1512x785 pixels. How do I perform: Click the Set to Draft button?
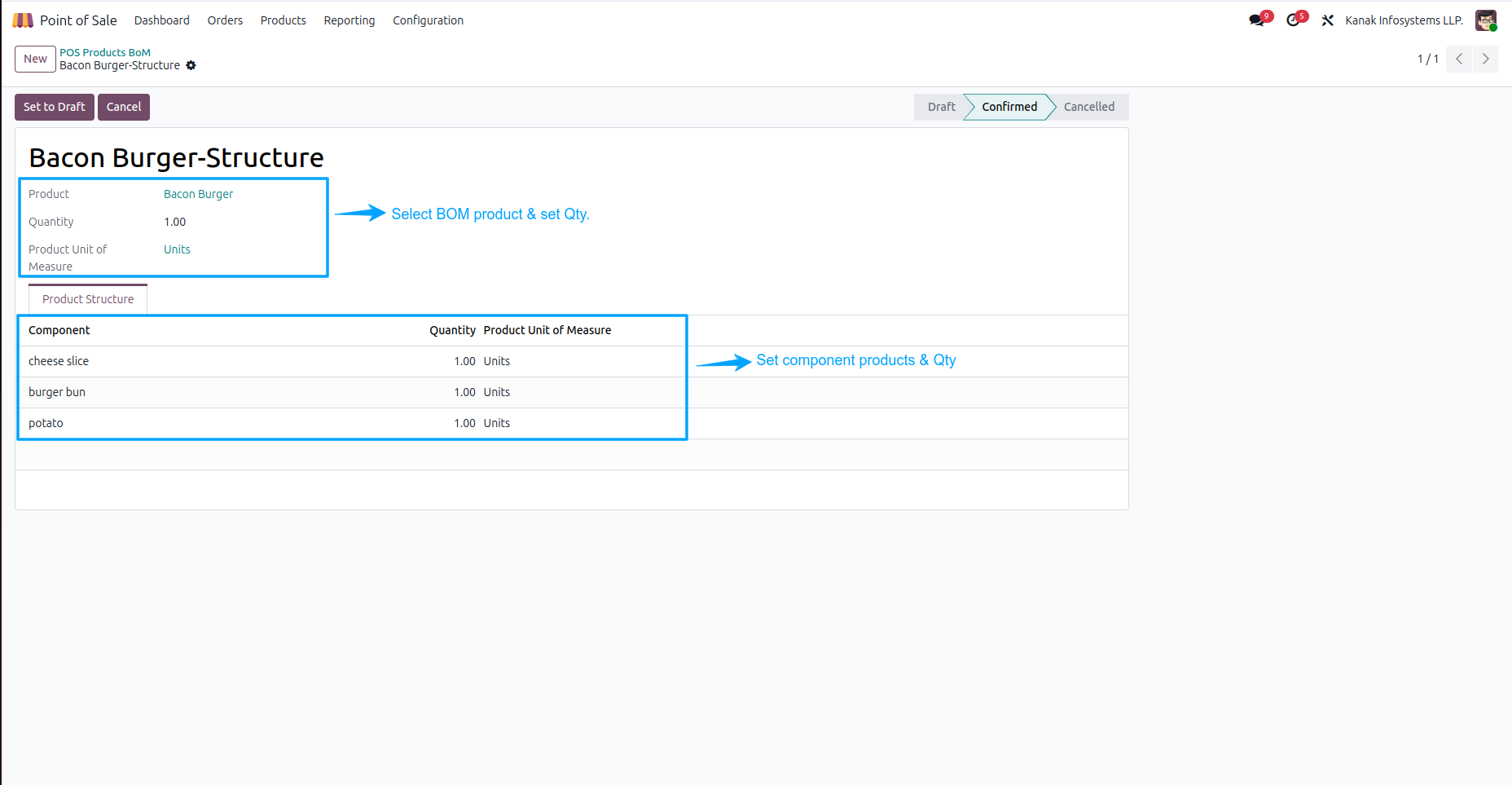(x=55, y=107)
